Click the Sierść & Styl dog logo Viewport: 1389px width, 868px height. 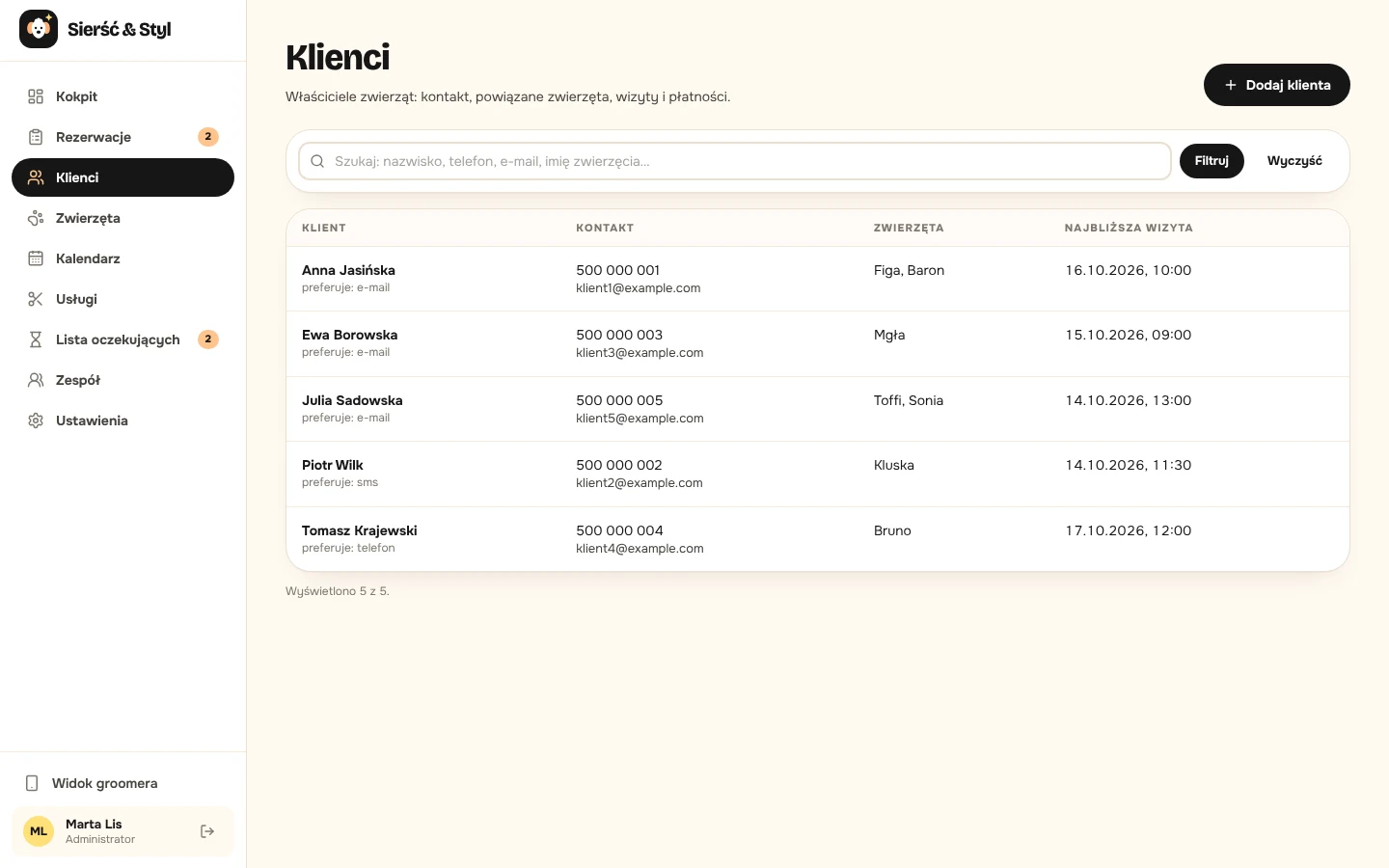(x=39, y=29)
